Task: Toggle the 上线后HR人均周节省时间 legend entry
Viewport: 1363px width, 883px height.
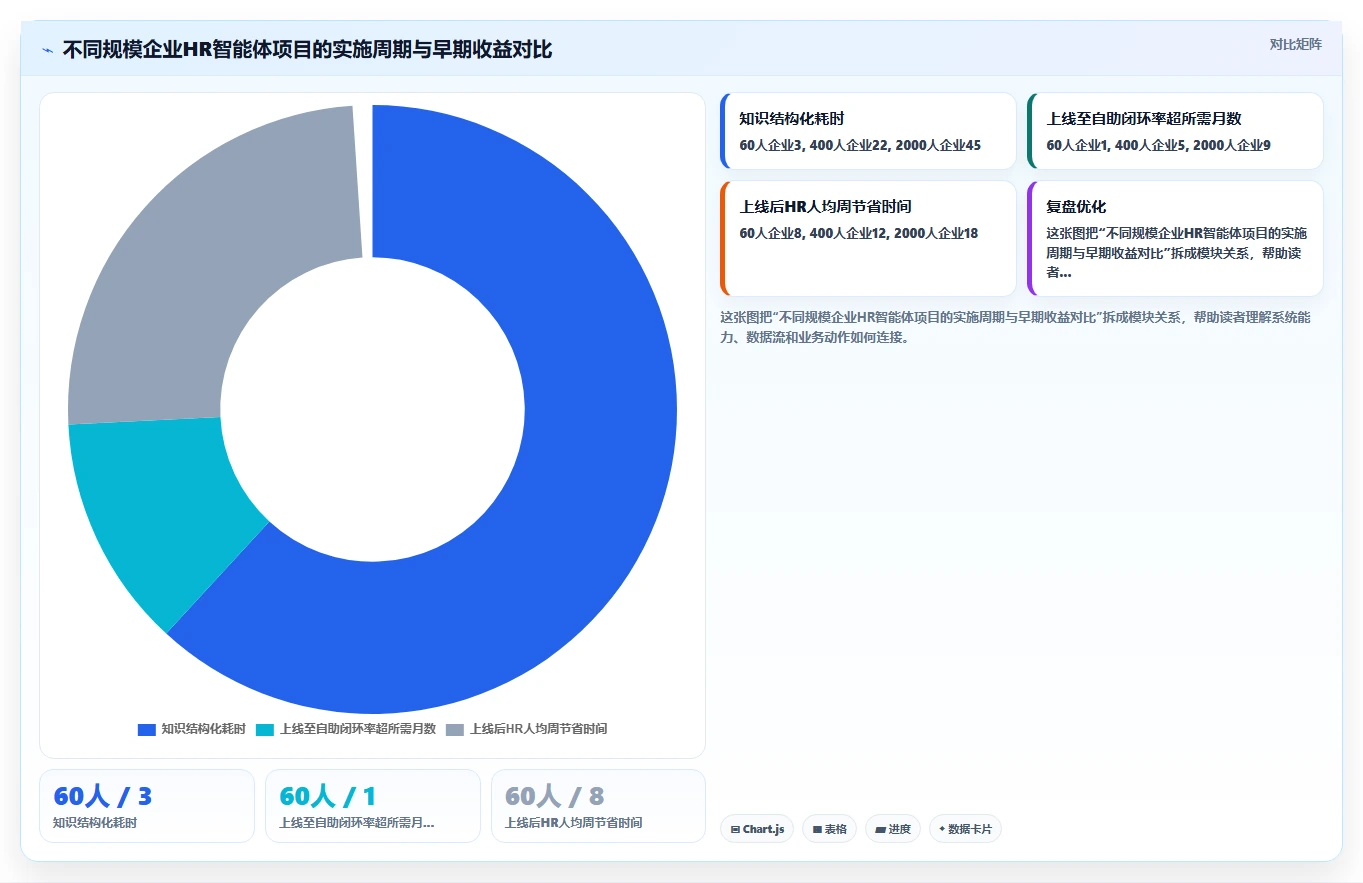Action: point(526,729)
